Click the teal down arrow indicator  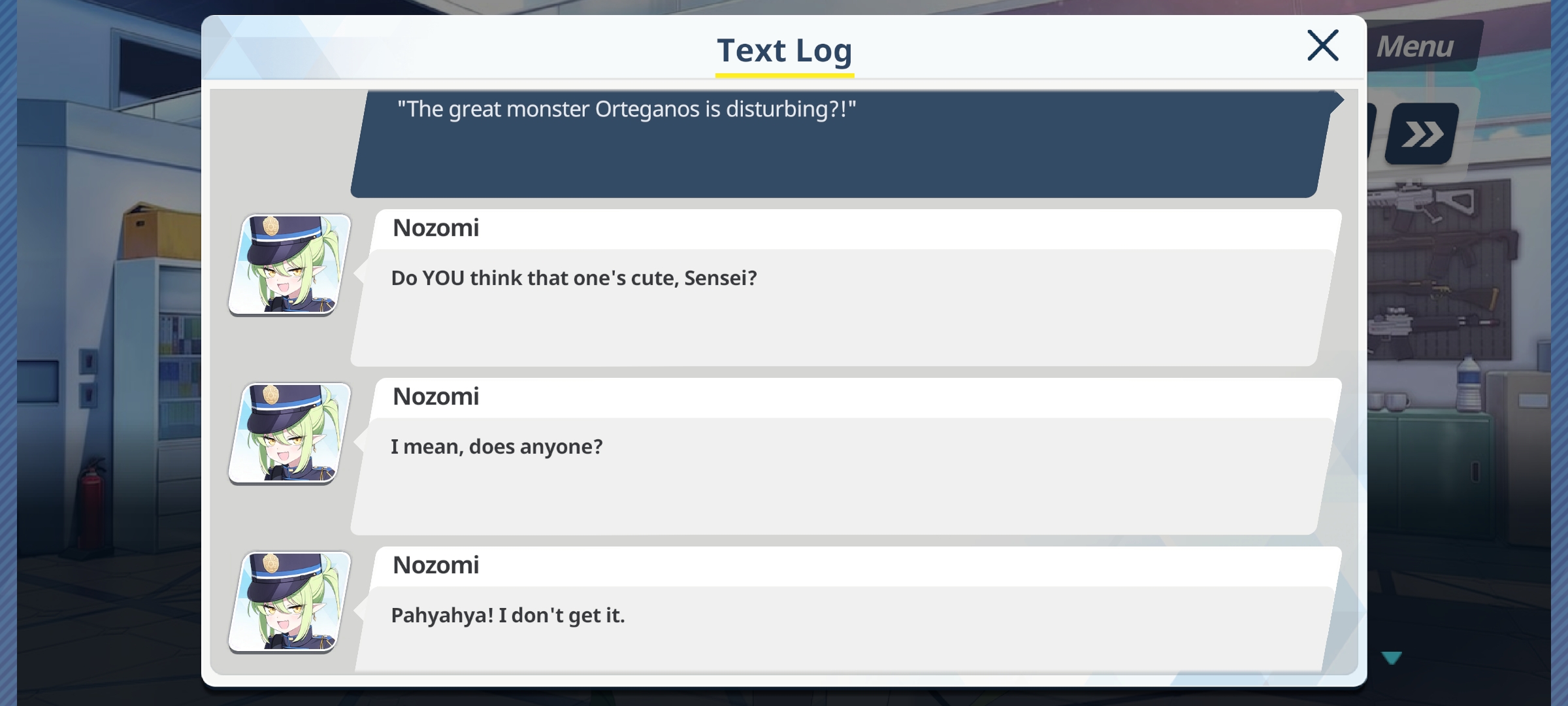(1392, 658)
